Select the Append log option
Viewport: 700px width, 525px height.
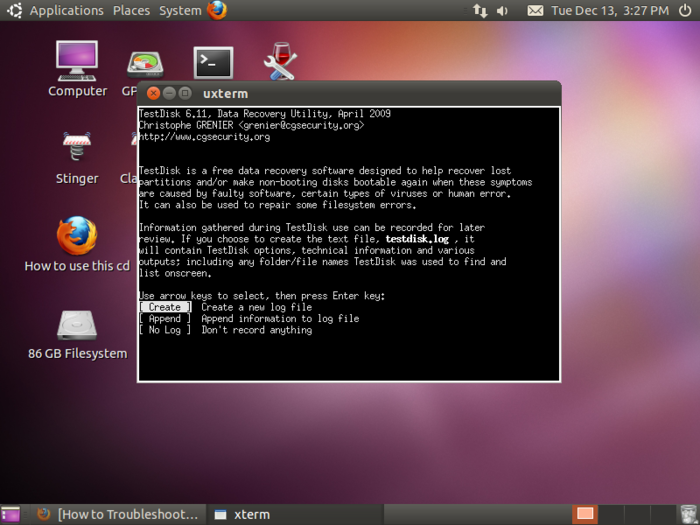(x=165, y=318)
